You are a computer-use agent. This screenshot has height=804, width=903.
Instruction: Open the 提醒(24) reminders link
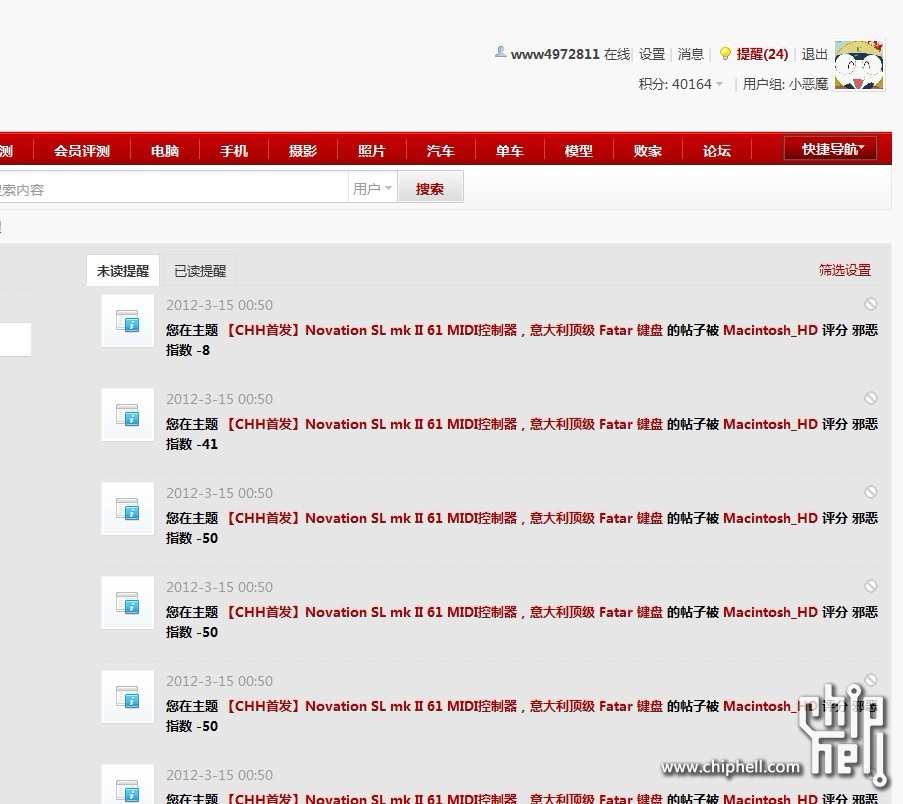point(762,54)
